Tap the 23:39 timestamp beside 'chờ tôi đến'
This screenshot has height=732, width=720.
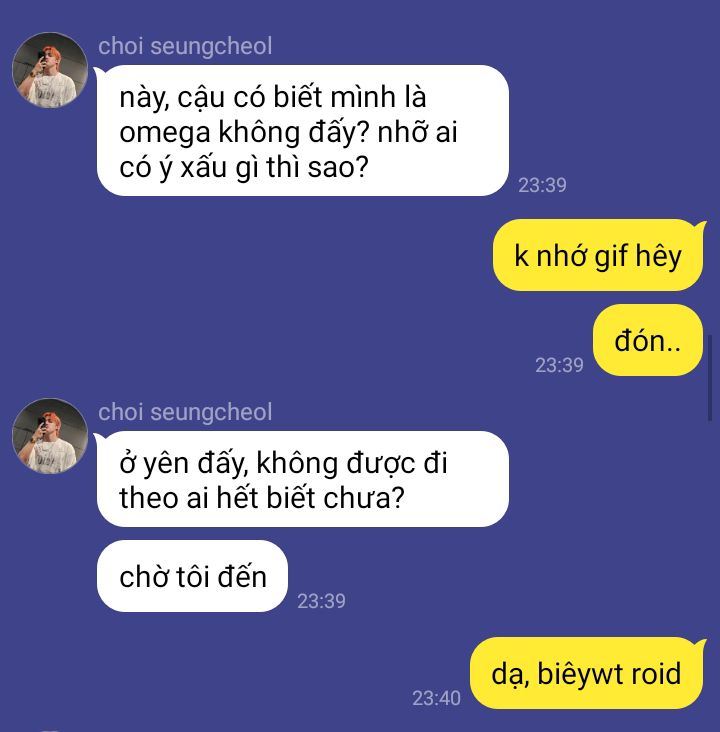[321, 601]
